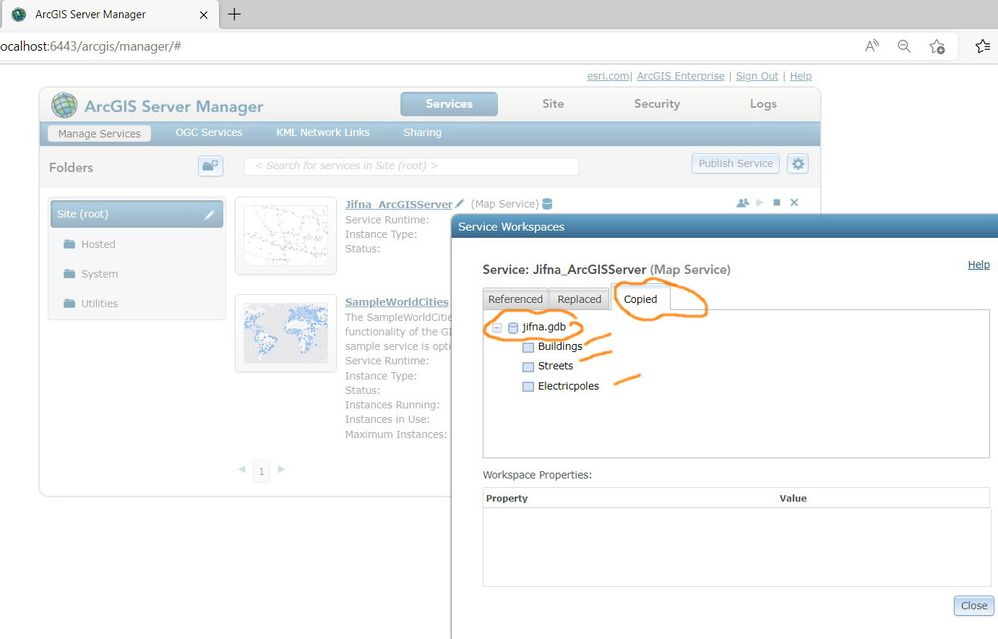Click the ArcGIS Server Manager globe logo
Image resolution: width=998 pixels, height=639 pixels.
pos(64,105)
